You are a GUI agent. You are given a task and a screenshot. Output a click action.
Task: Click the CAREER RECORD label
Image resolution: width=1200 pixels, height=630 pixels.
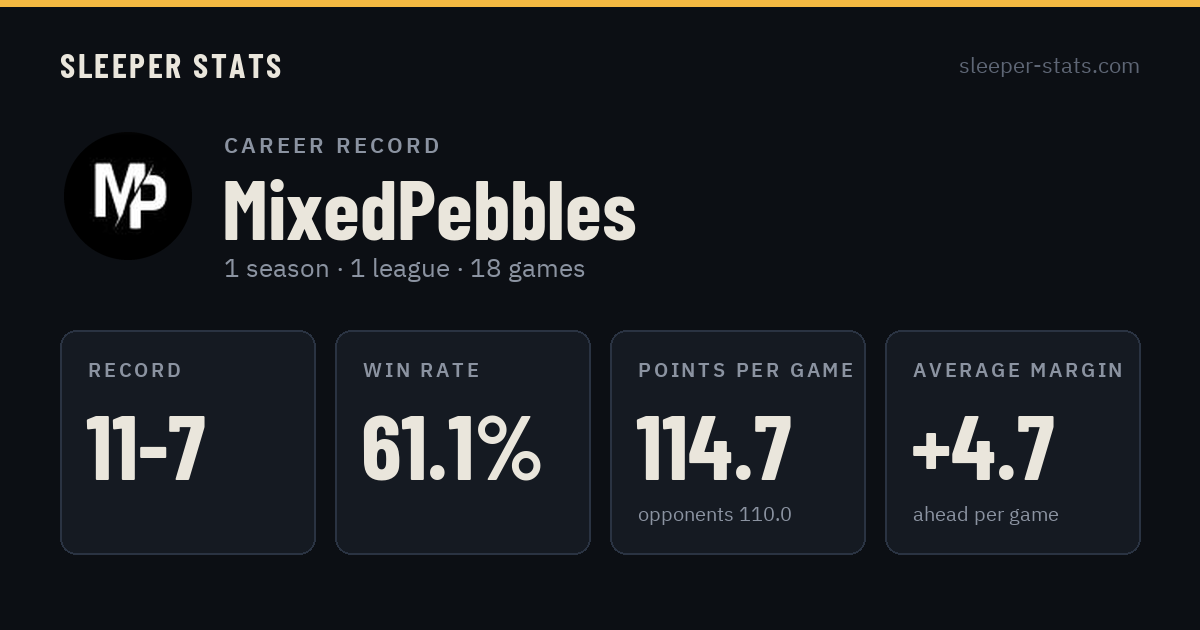pyautogui.click(x=332, y=146)
